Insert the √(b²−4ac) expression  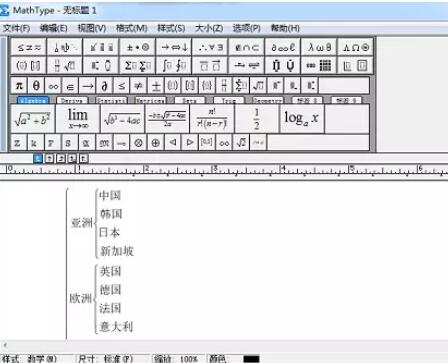[x=122, y=119]
